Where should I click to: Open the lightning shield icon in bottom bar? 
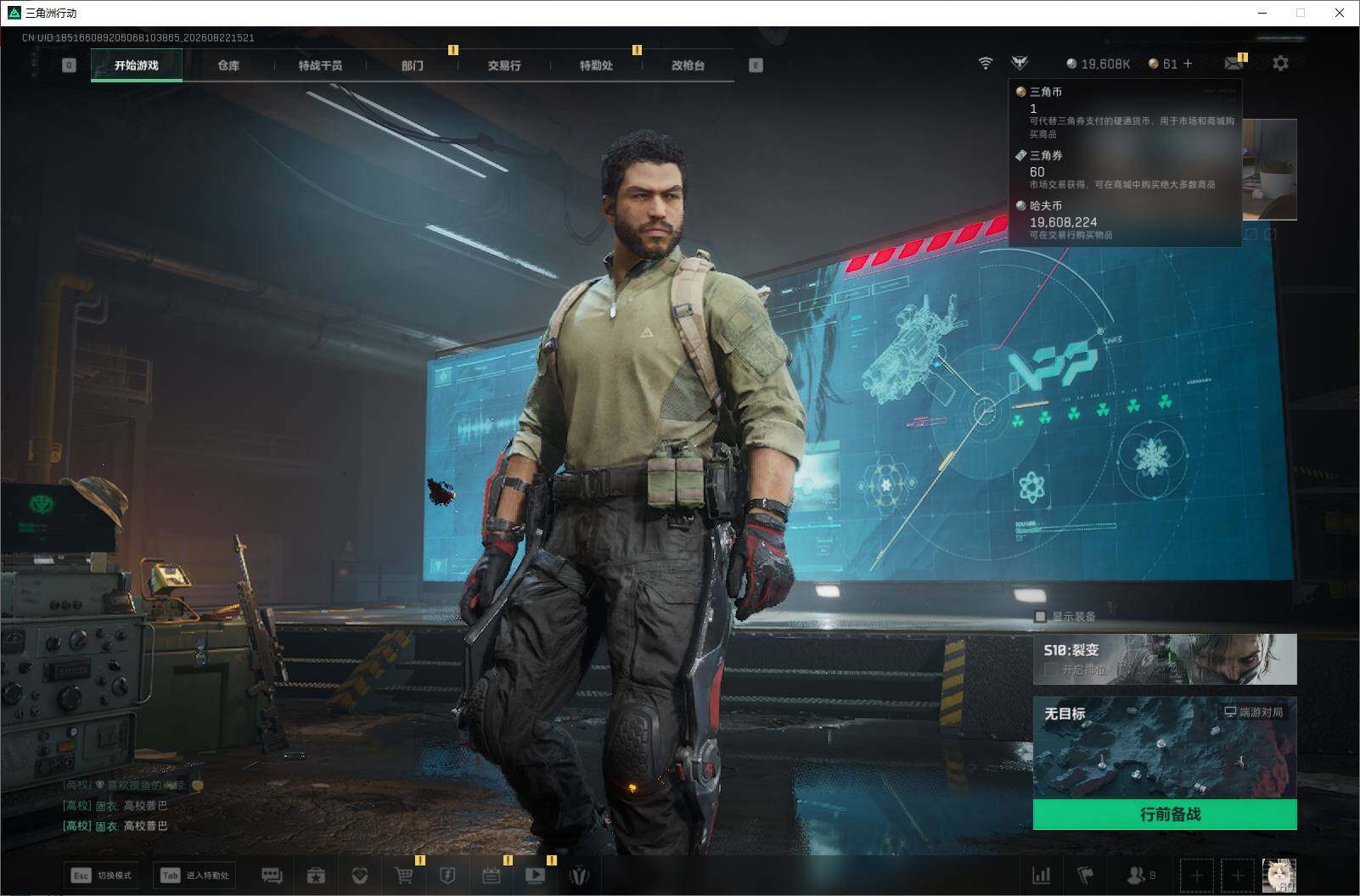[447, 876]
